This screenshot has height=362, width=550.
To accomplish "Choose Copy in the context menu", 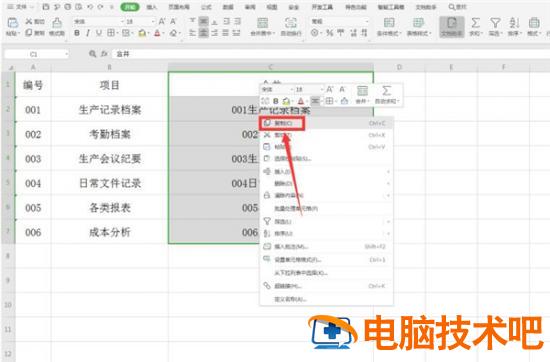I will (327, 123).
